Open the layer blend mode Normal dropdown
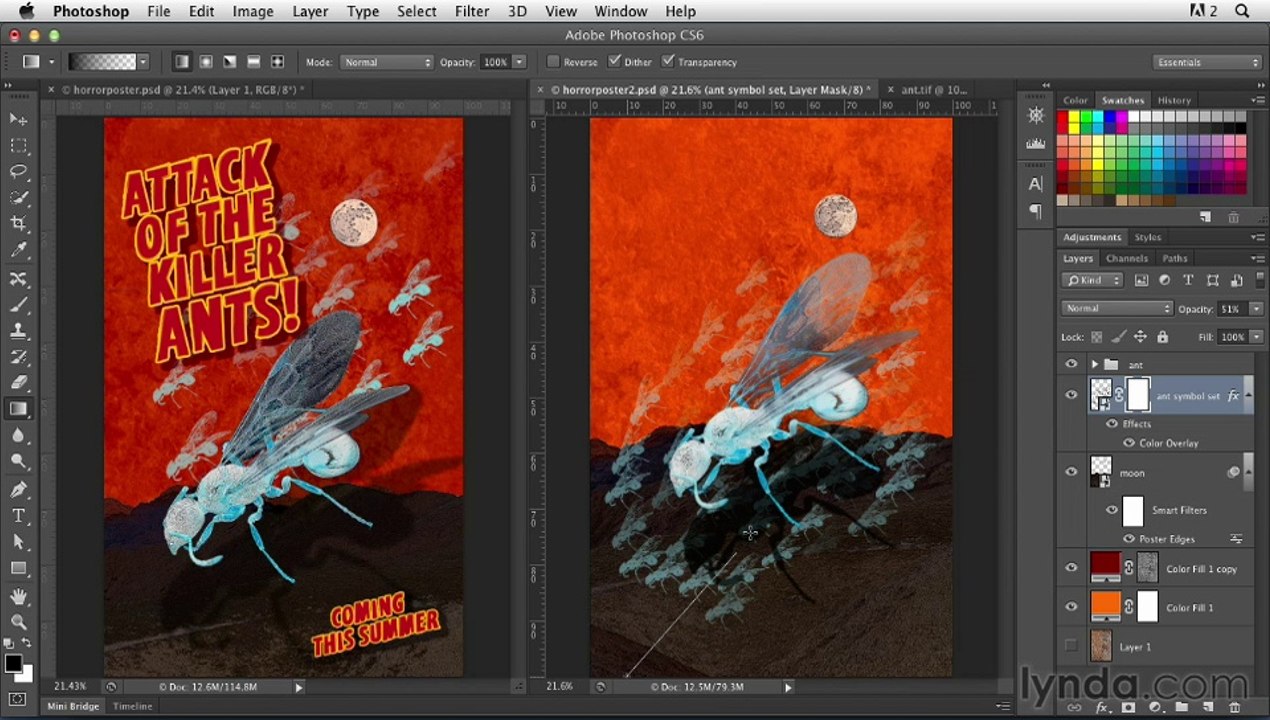This screenshot has width=1270, height=720. coord(1116,308)
